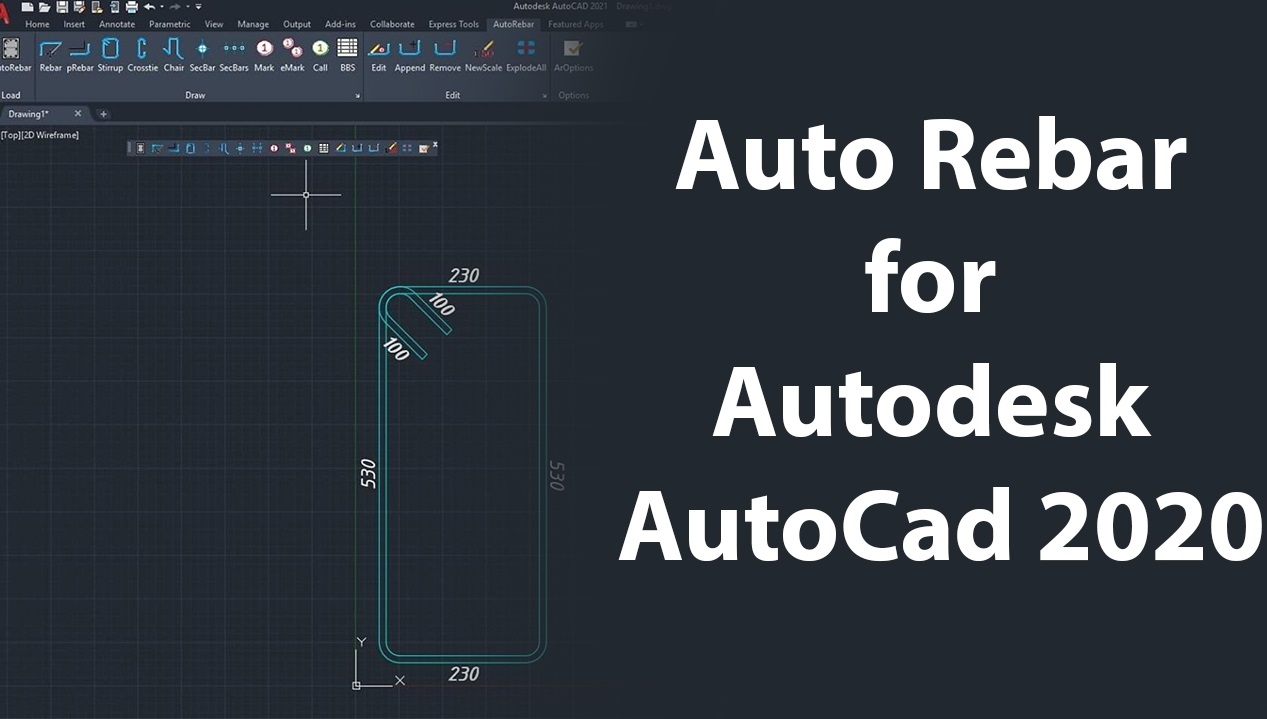The width and height of the screenshot is (1267, 719).
Task: Pick the Crosstie tool in ribbon
Action: pos(142,56)
